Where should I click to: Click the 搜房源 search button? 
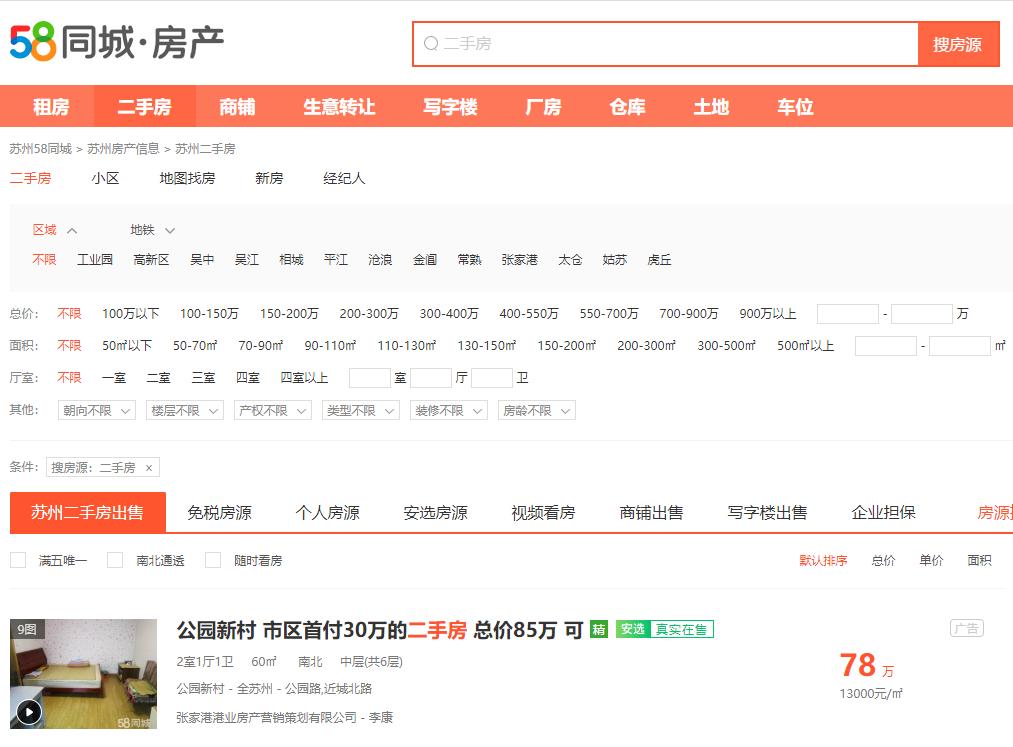[959, 44]
